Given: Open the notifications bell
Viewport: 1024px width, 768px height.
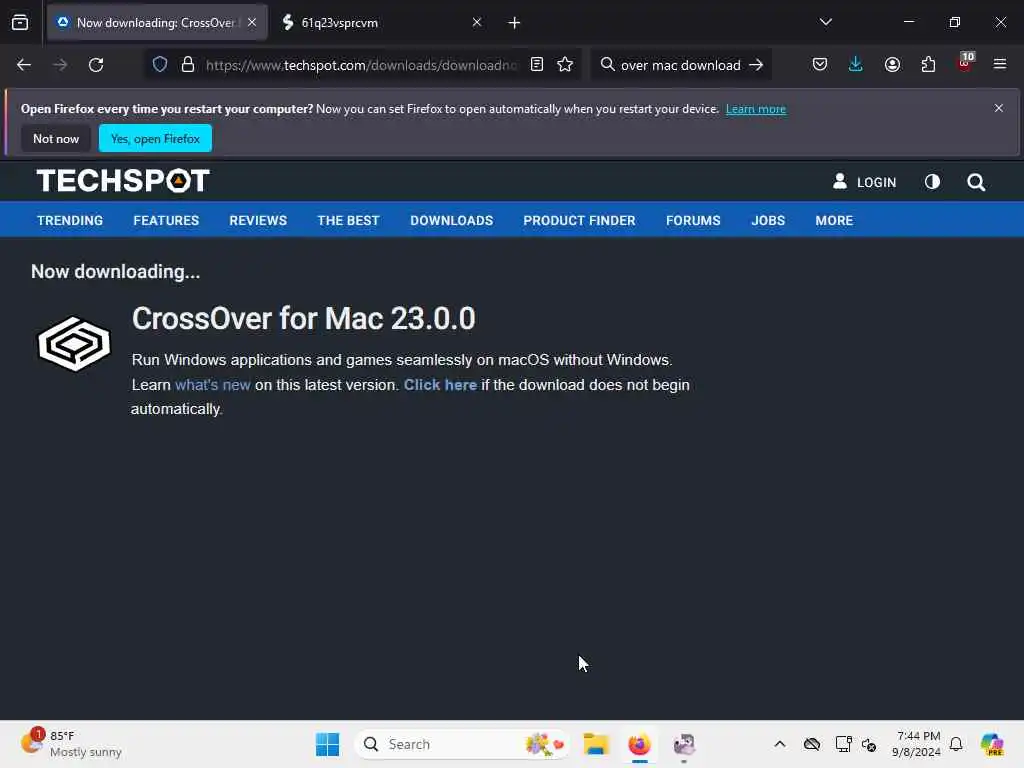Looking at the screenshot, I should [x=956, y=744].
